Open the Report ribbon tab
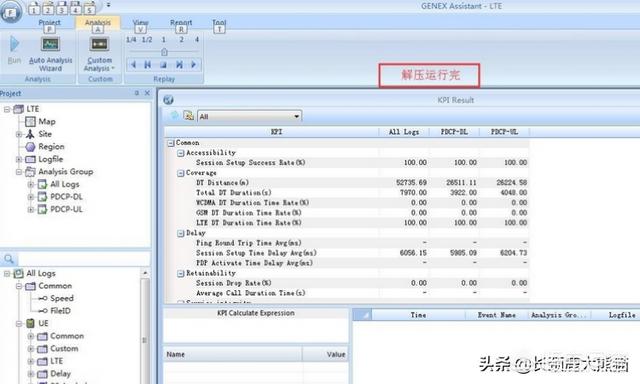640x384 pixels. click(x=181, y=23)
